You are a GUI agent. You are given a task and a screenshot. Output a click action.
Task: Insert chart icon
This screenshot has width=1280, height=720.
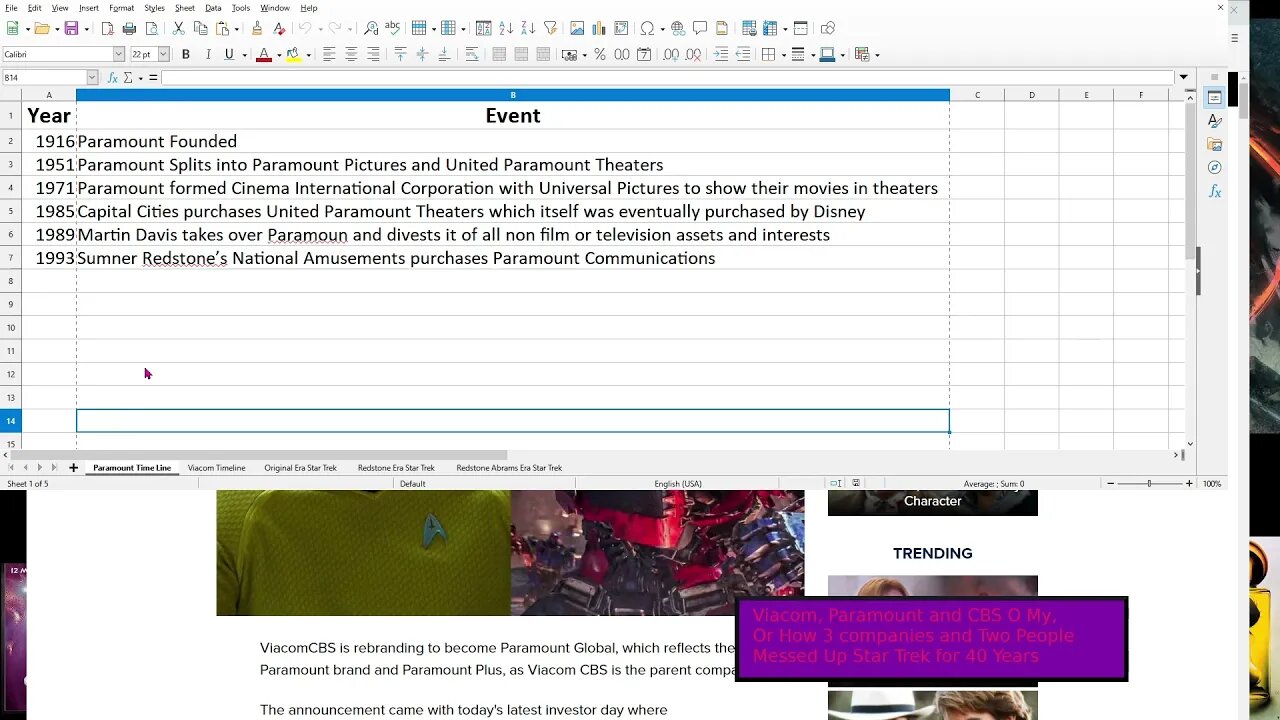pyautogui.click(x=599, y=28)
